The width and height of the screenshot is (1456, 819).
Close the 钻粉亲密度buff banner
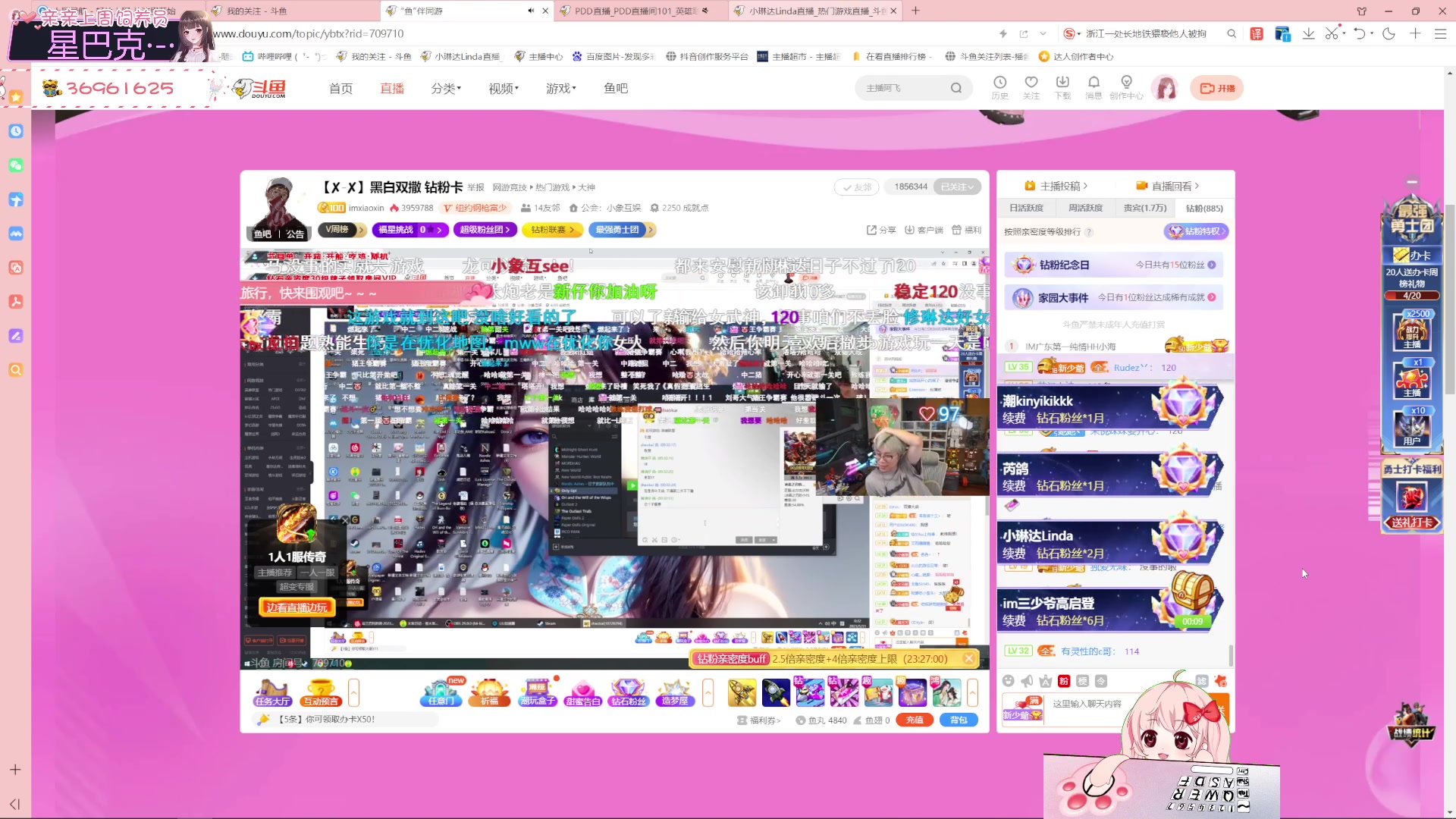click(968, 658)
